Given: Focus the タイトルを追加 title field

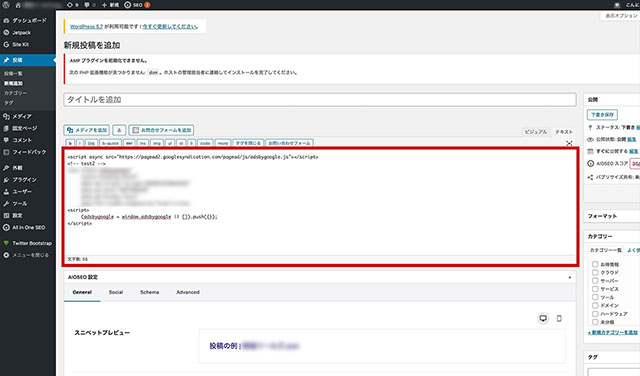Looking at the screenshot, I should [320, 100].
